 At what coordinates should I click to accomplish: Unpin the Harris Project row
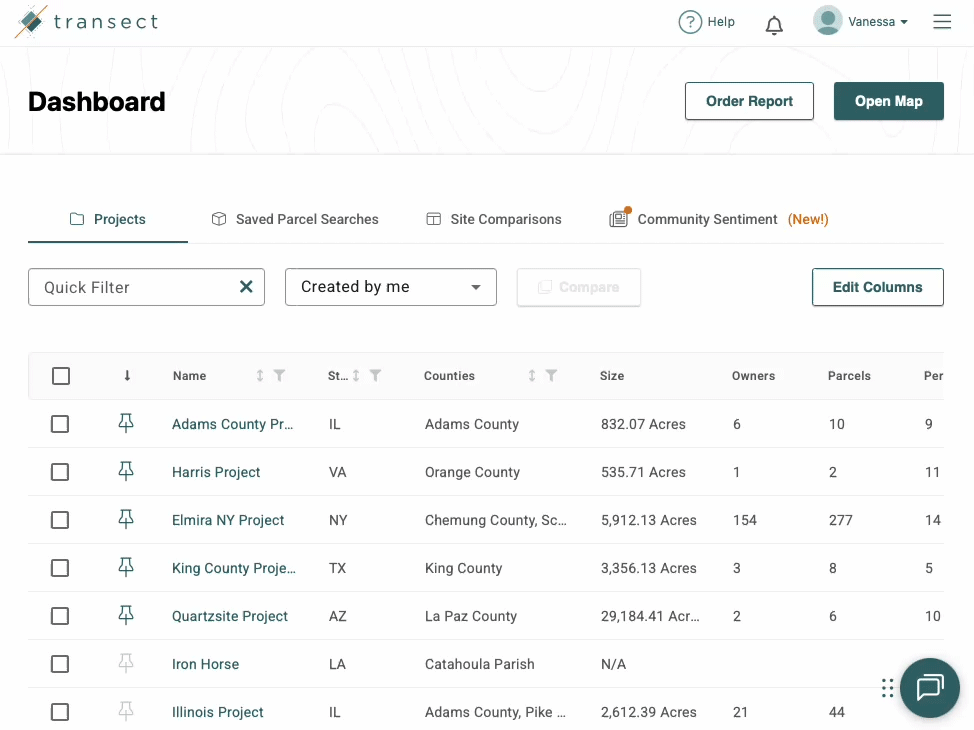point(126,472)
